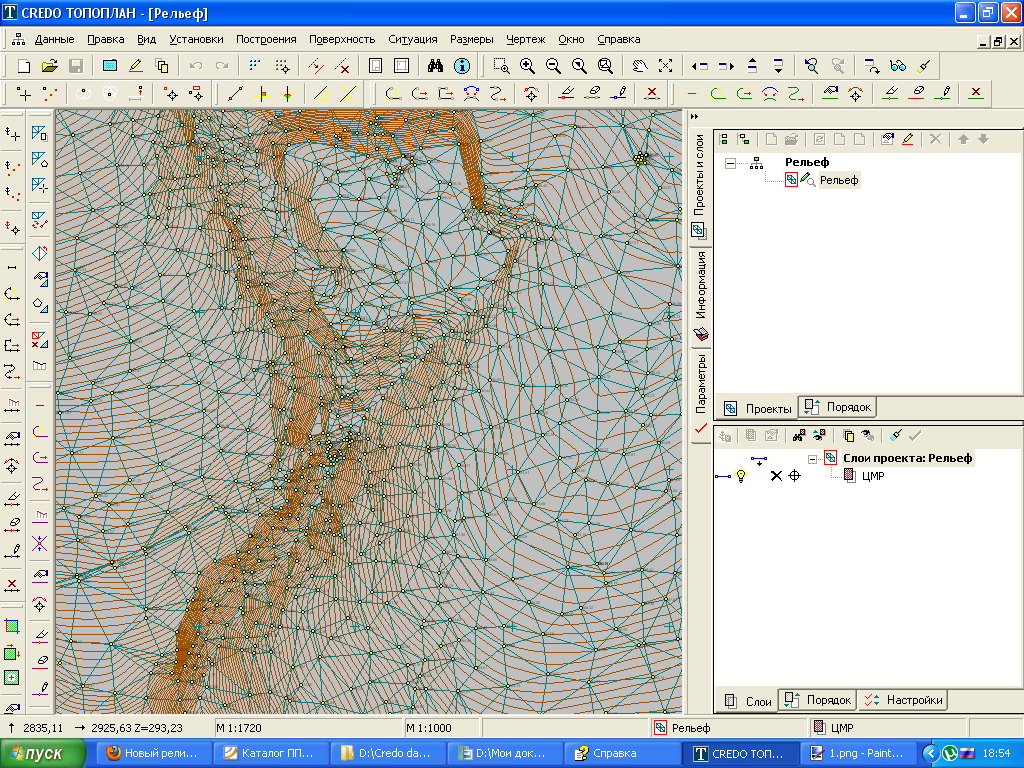Open the Информация vertical tab
This screenshot has height=768, width=1024.
click(701, 296)
